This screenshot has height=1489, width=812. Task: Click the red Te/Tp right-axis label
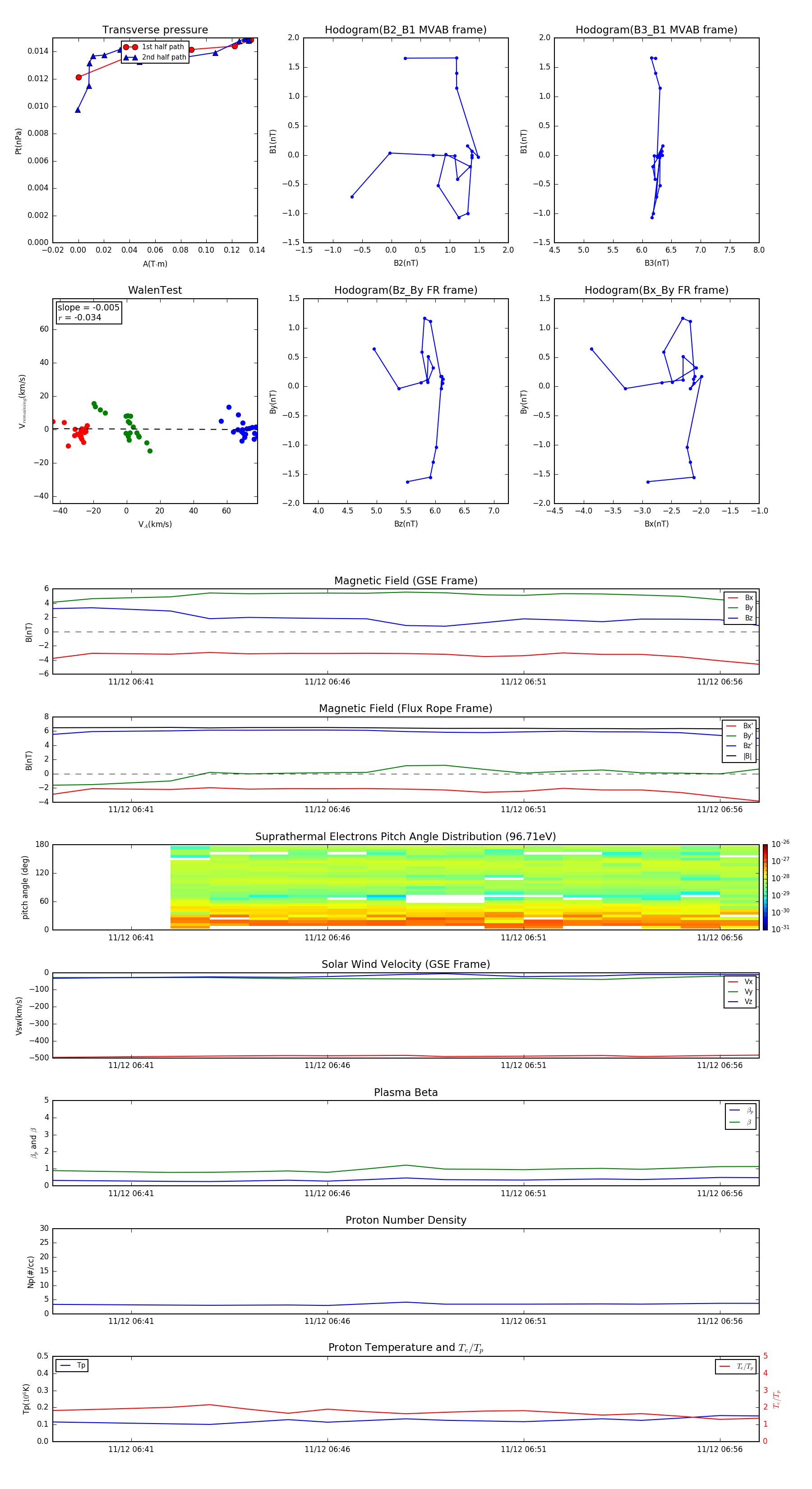[777, 1399]
